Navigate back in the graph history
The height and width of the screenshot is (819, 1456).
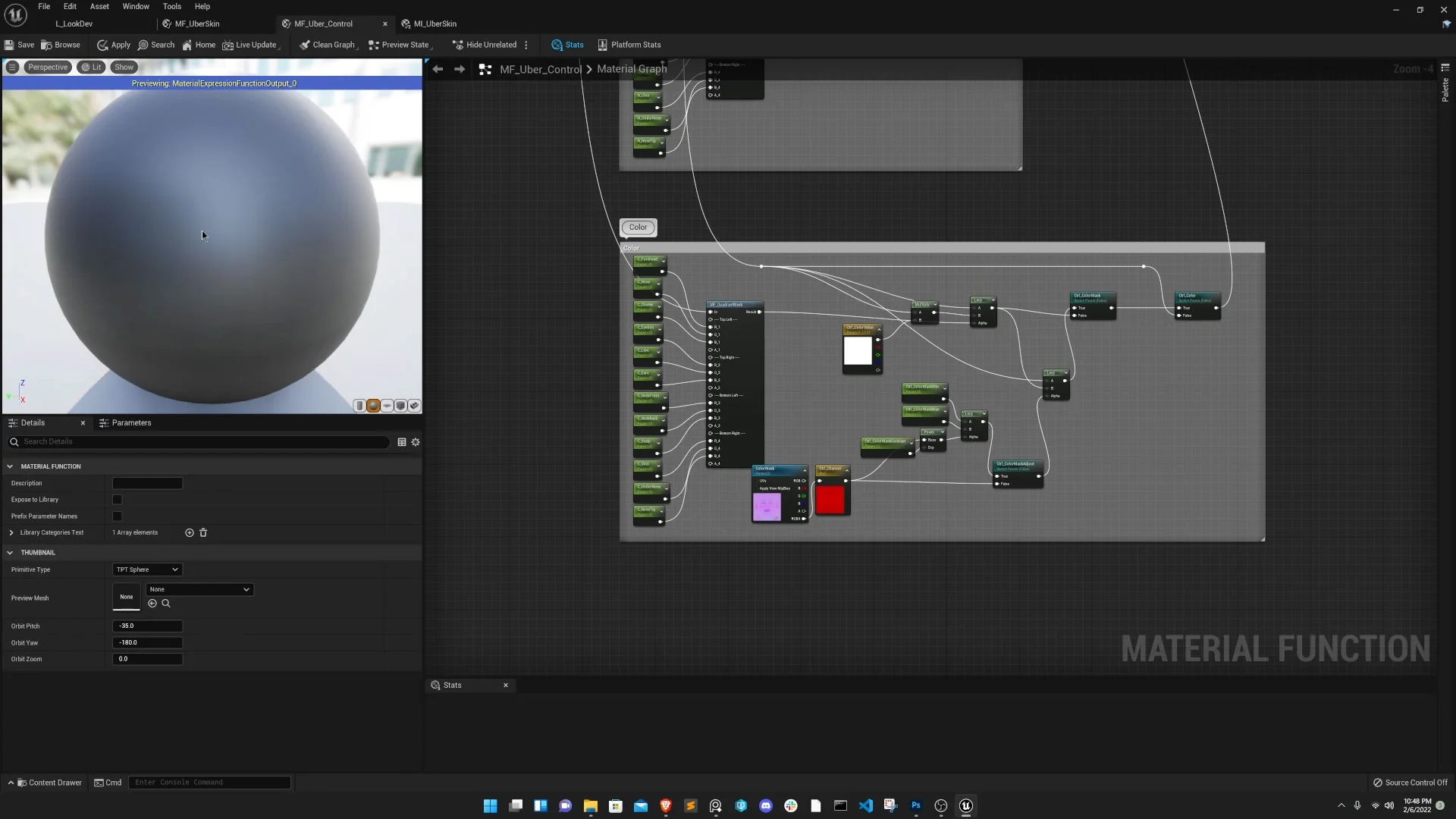pyautogui.click(x=438, y=69)
